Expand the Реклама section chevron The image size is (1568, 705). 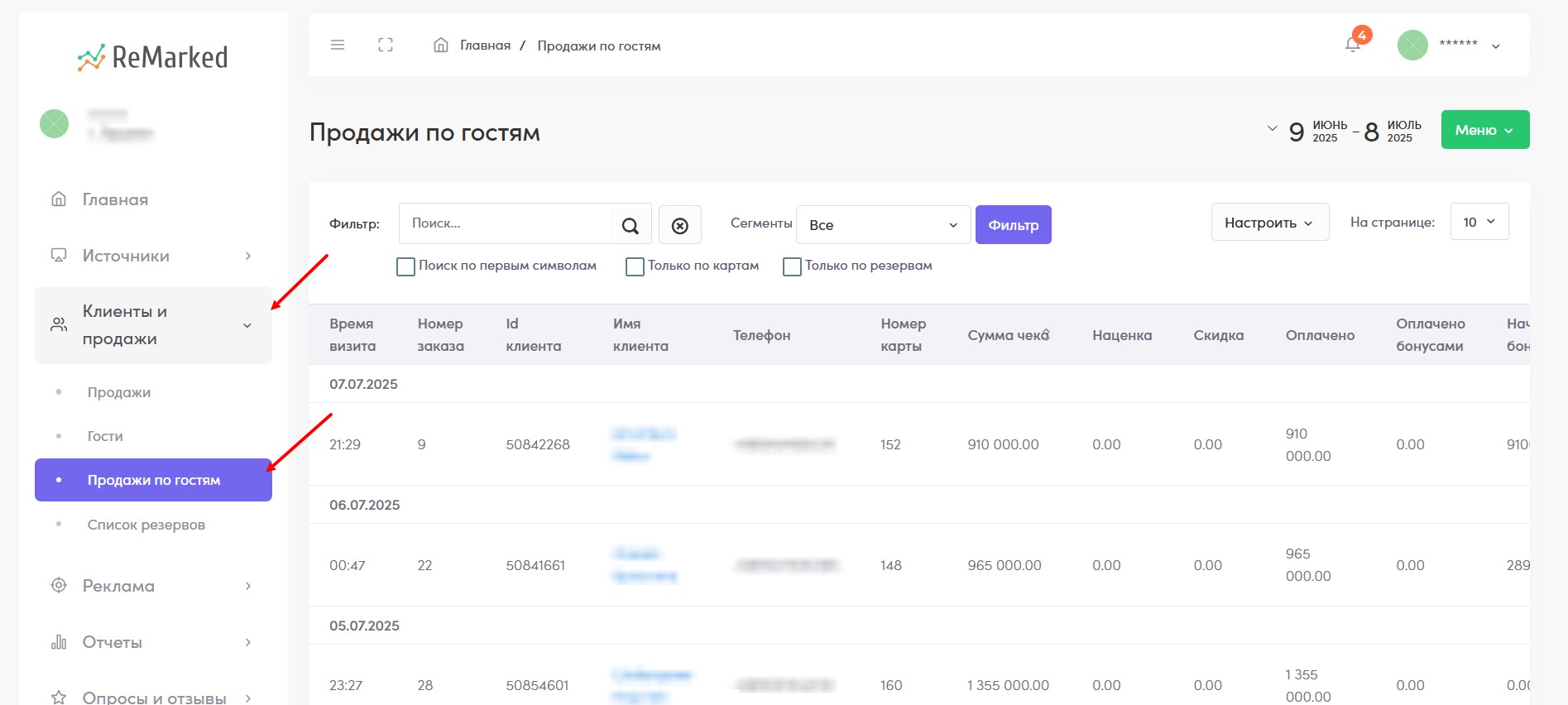coord(248,586)
